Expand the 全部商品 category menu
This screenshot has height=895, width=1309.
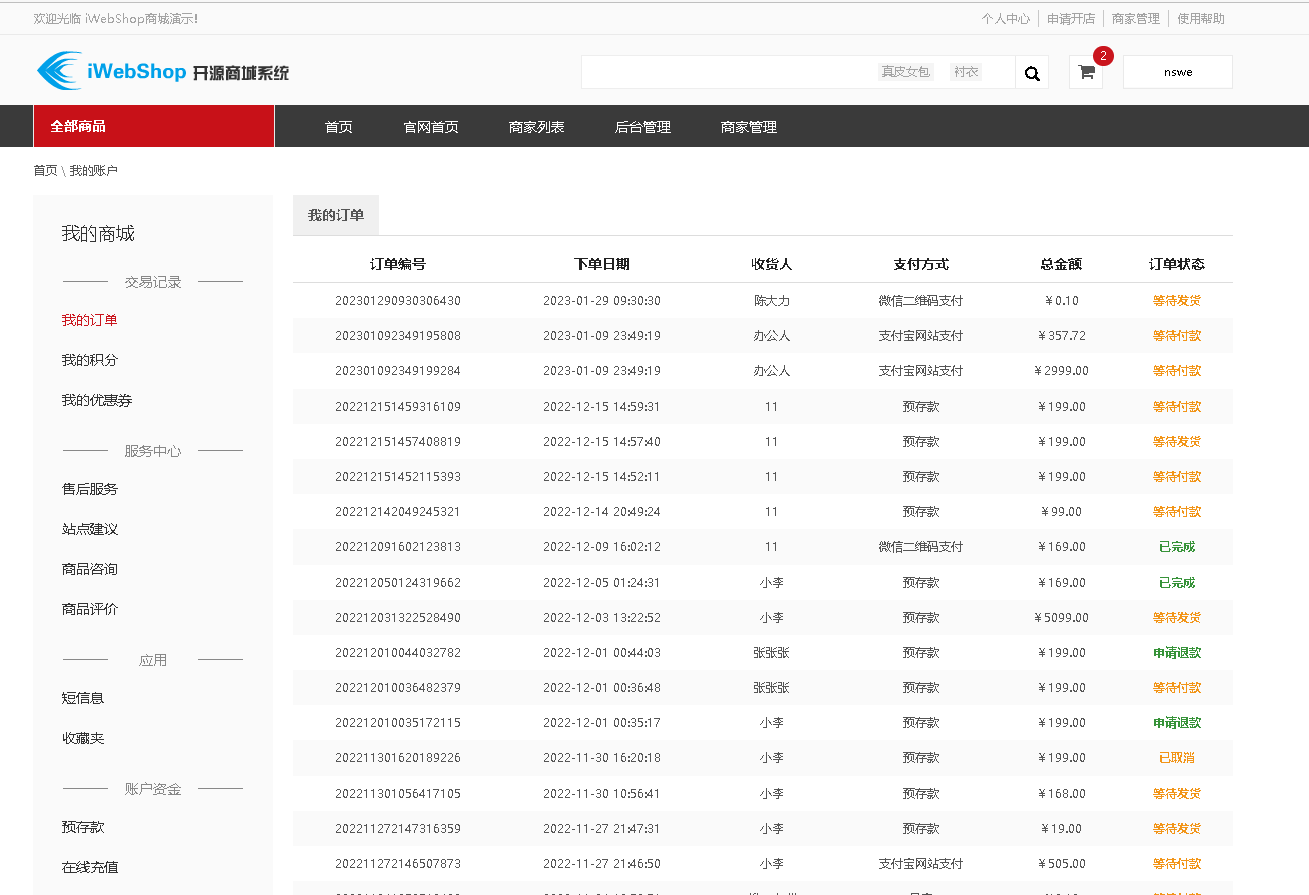click(x=153, y=126)
